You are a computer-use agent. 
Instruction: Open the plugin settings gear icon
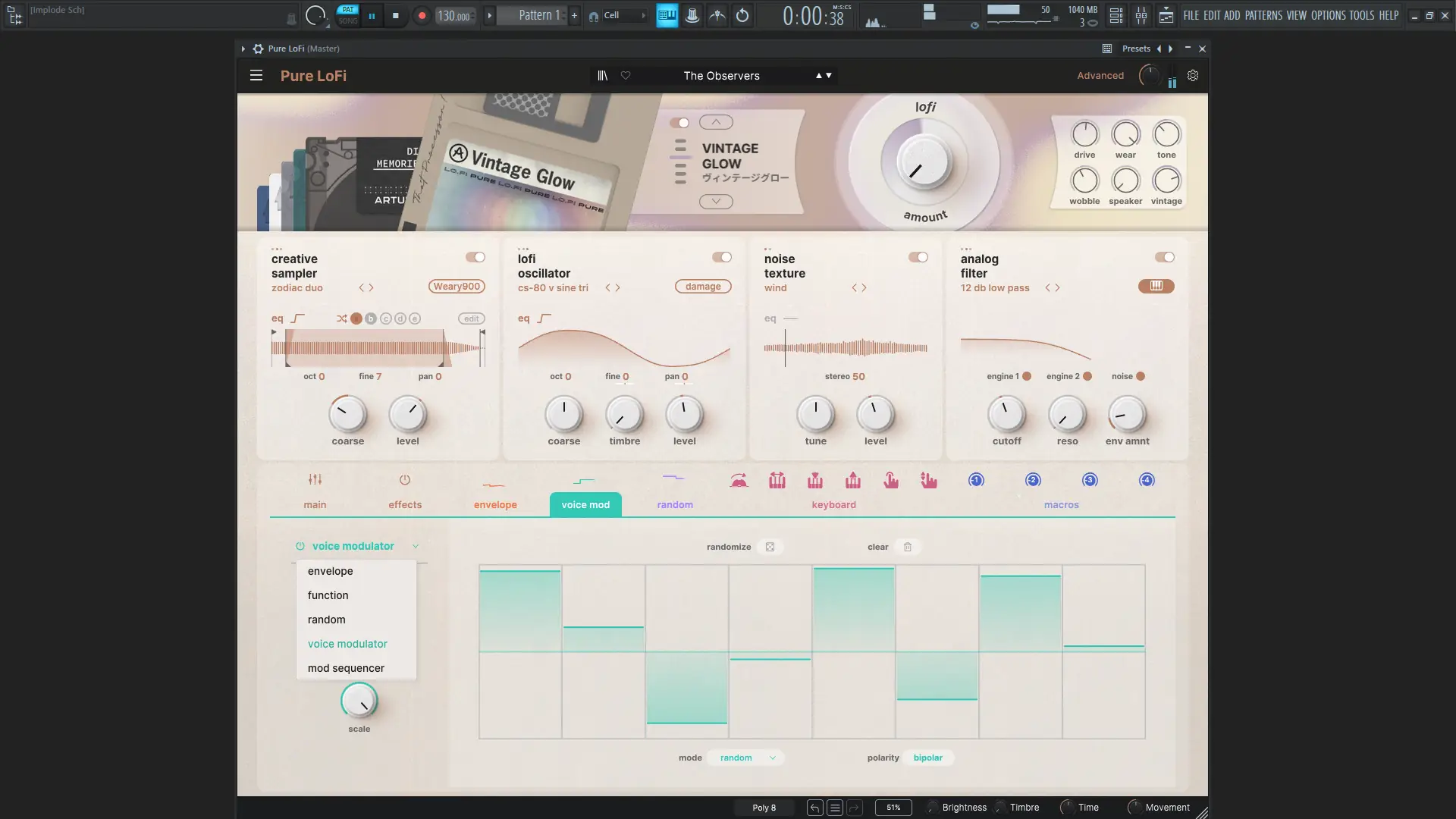(x=1193, y=76)
